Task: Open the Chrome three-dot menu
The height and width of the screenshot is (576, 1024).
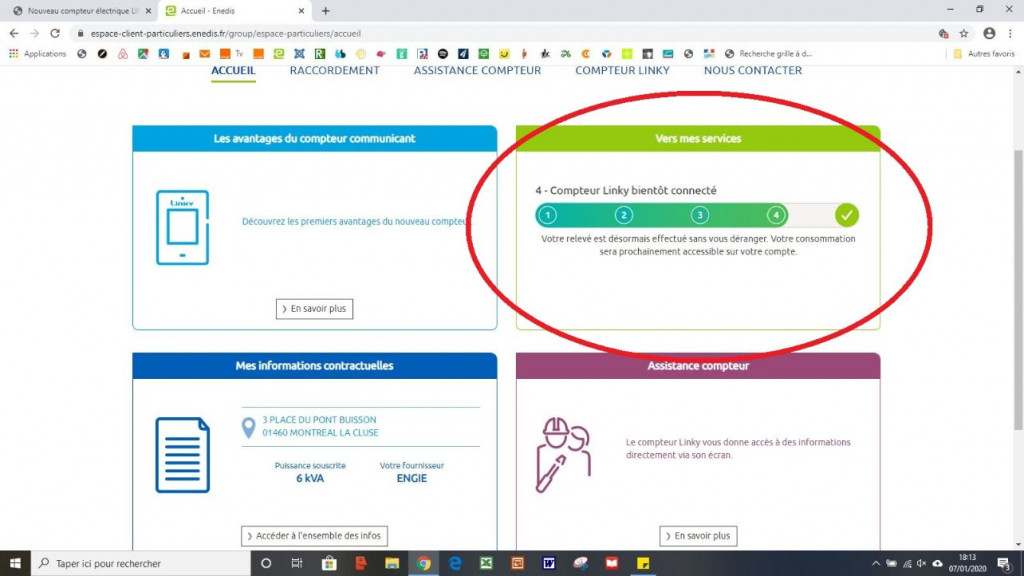Action: pos(1010,33)
